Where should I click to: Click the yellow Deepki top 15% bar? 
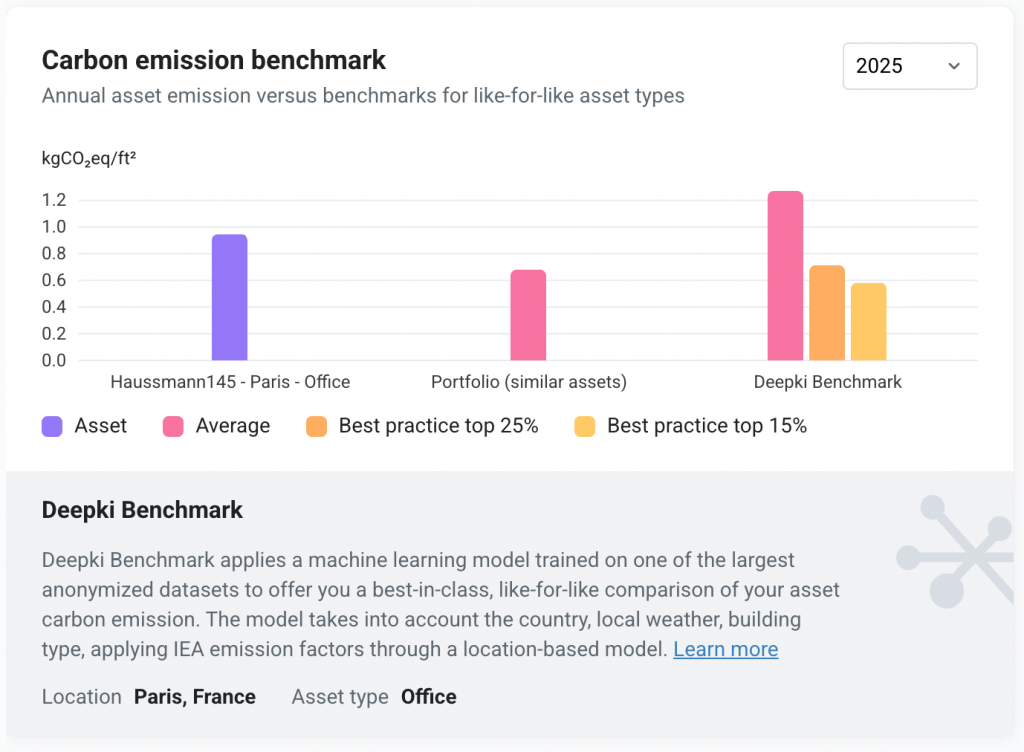[x=868, y=322]
